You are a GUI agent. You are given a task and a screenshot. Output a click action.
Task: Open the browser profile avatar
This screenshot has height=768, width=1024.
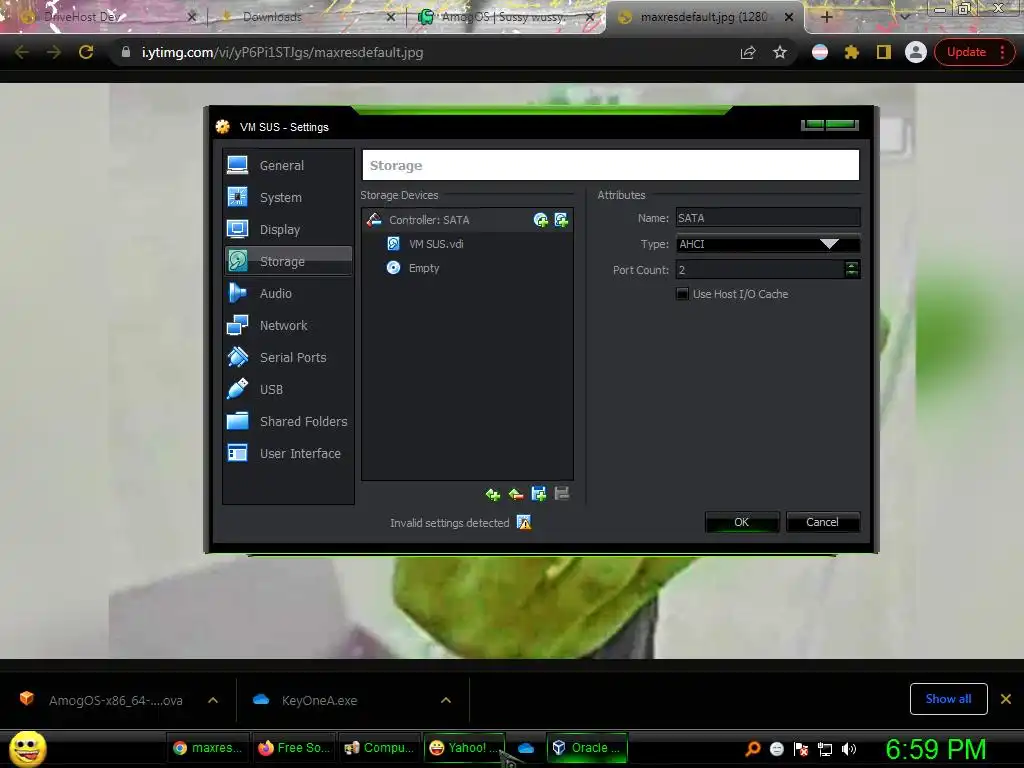916,52
